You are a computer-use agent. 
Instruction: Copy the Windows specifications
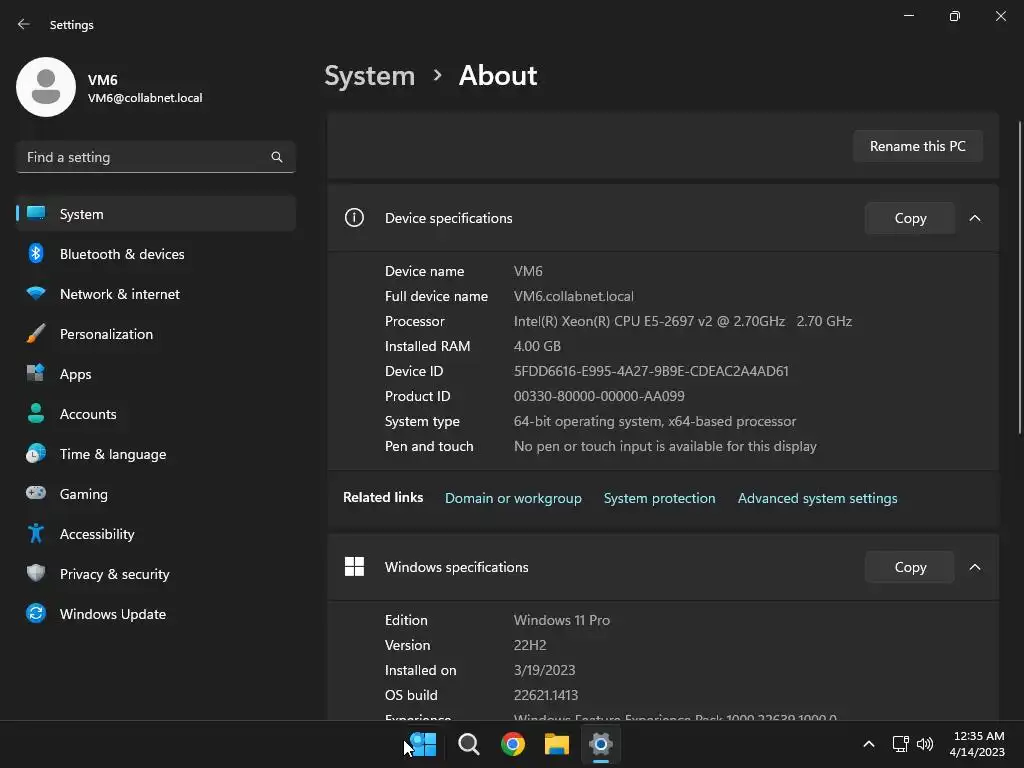[x=910, y=567]
